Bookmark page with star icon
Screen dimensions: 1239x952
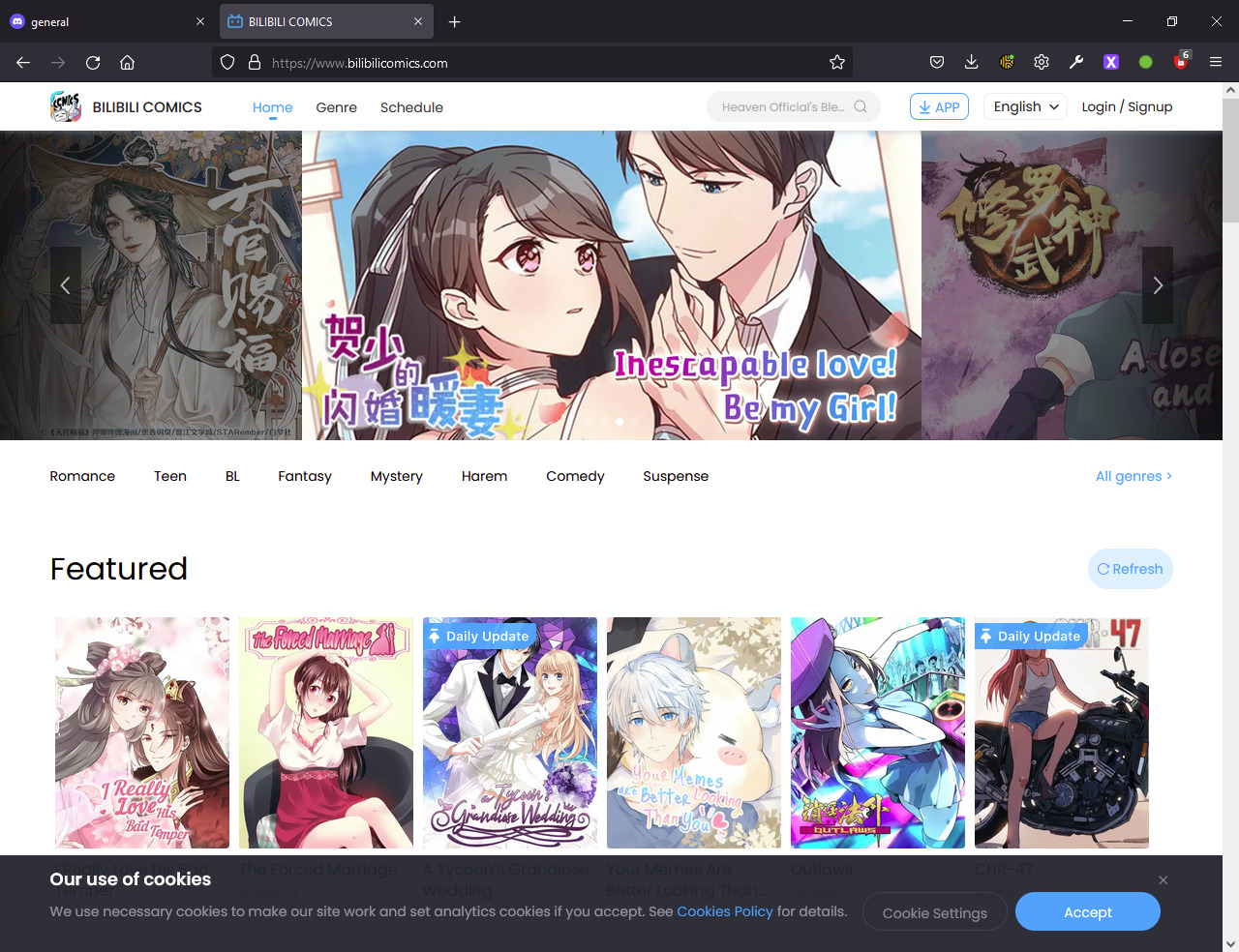pos(837,62)
